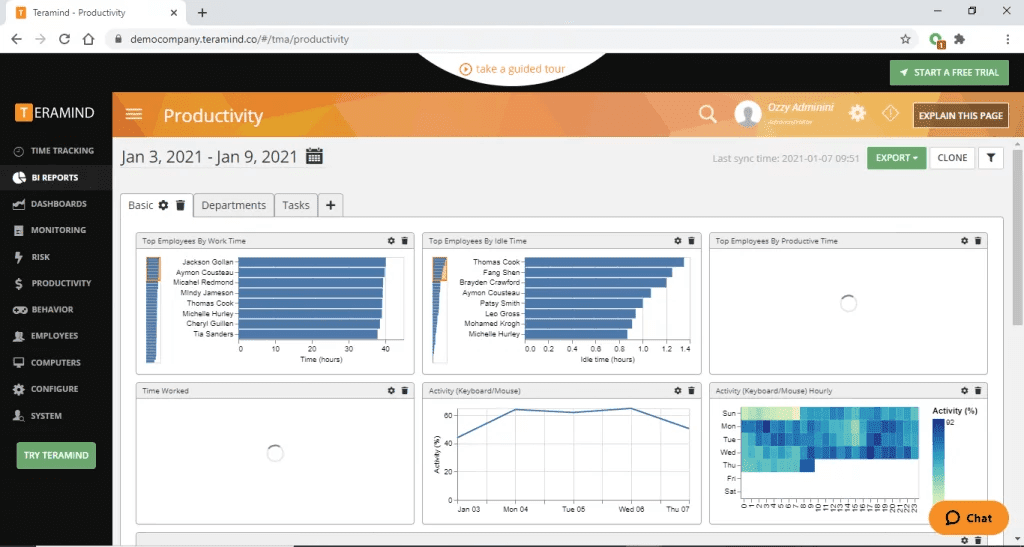Image resolution: width=1024 pixels, height=547 pixels.
Task: Open Monitoring sidebar section
Action: [56, 230]
